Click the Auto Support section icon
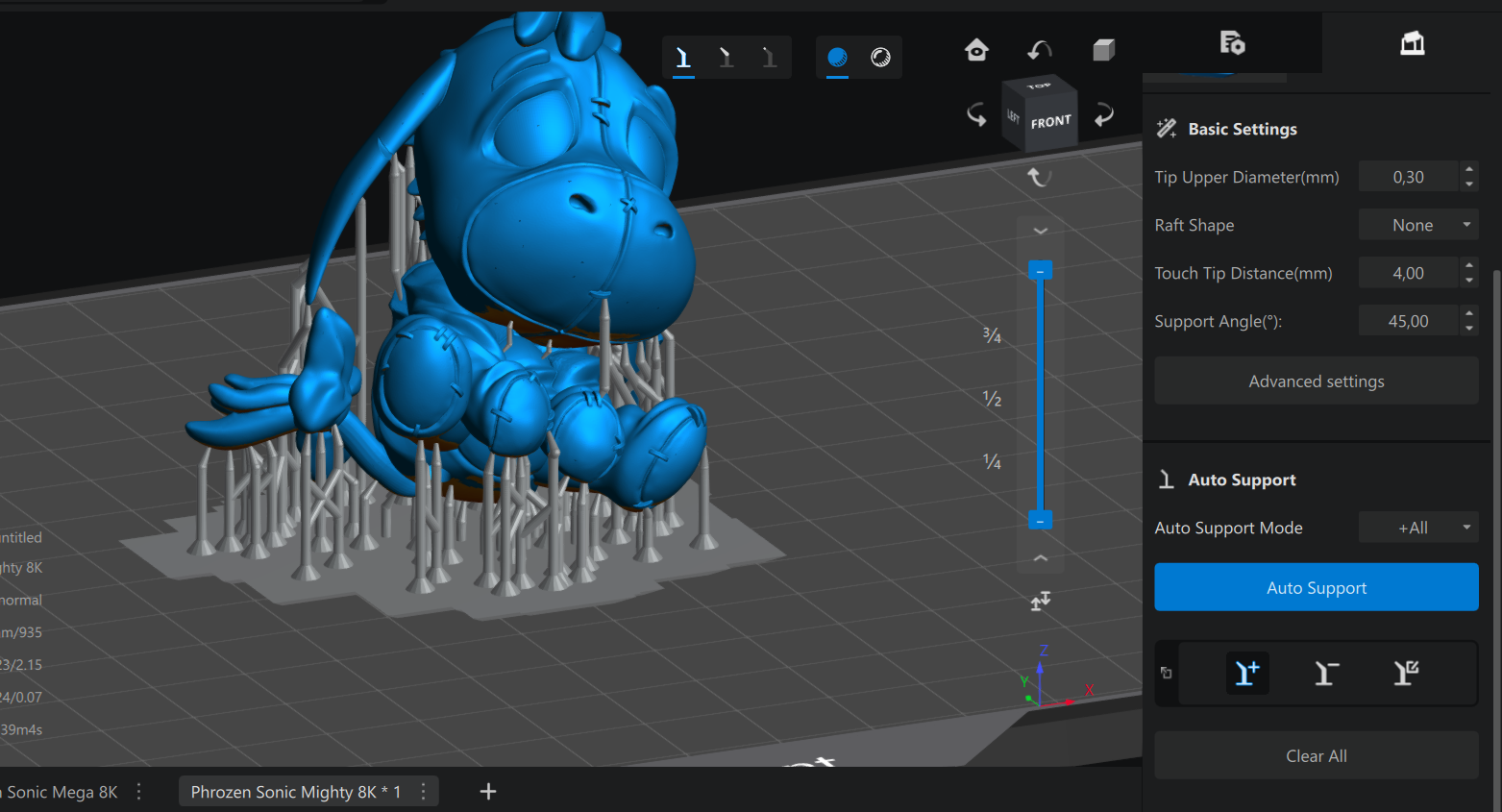Image resolution: width=1502 pixels, height=812 pixels. pos(1166,480)
